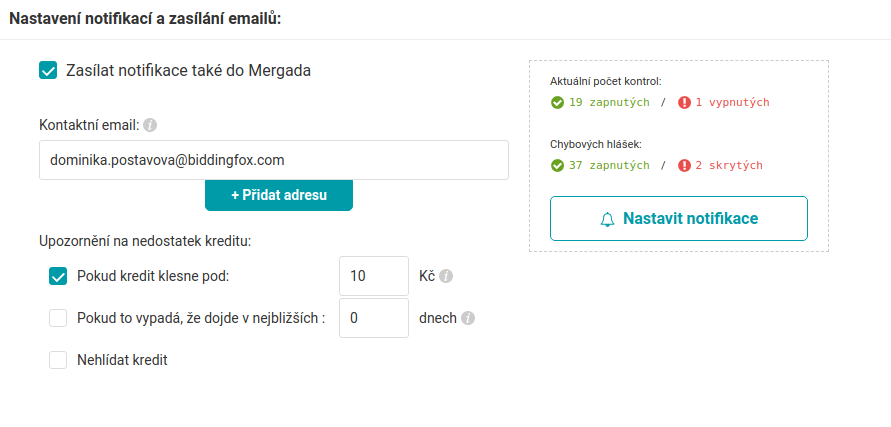The image size is (891, 427).
Task: Click info icon next to dnech
Action: click(x=468, y=318)
